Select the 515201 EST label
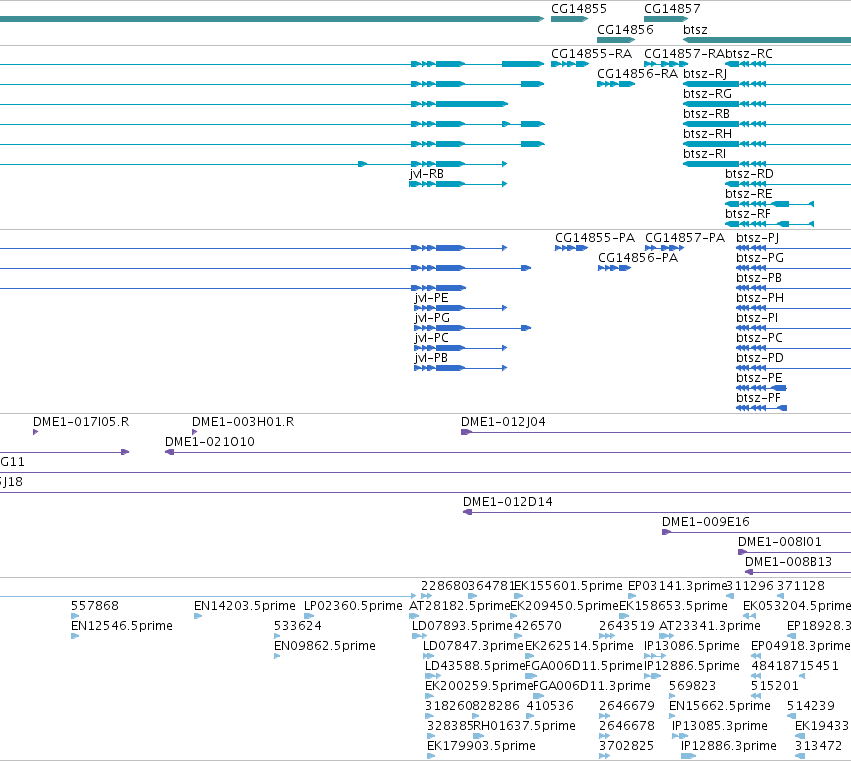851x761 pixels. (774, 686)
